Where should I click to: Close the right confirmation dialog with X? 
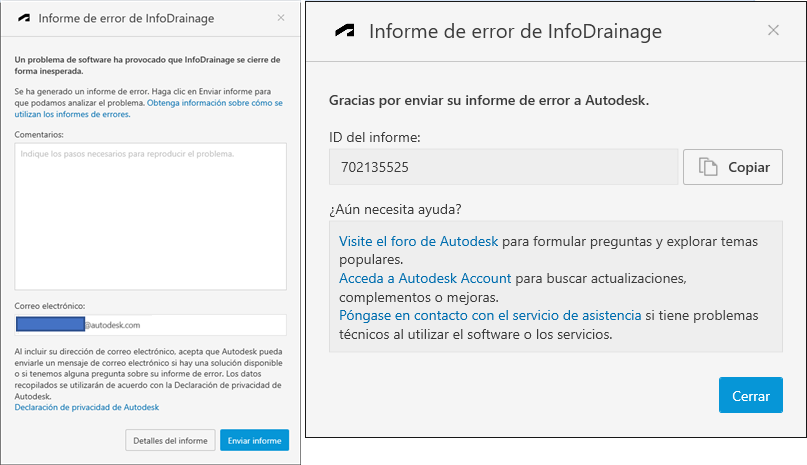point(773,30)
